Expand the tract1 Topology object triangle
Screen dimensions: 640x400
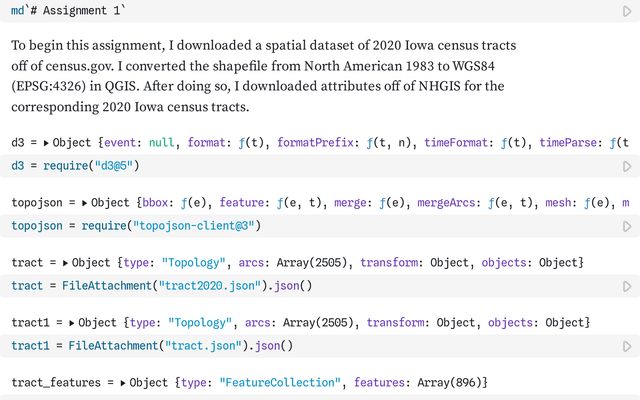click(x=72, y=323)
